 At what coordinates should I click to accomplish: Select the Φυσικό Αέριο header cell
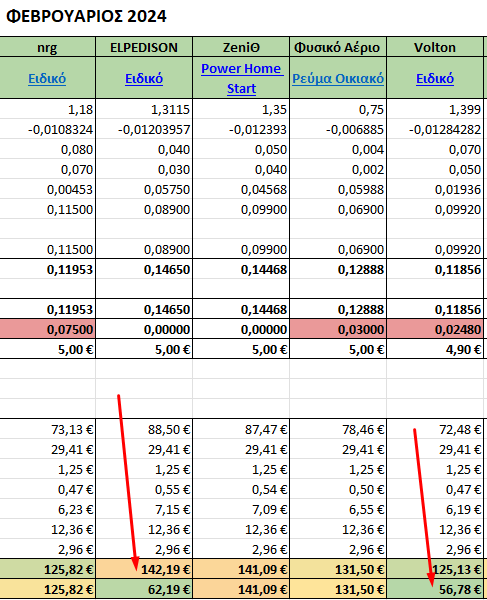pyautogui.click(x=338, y=47)
